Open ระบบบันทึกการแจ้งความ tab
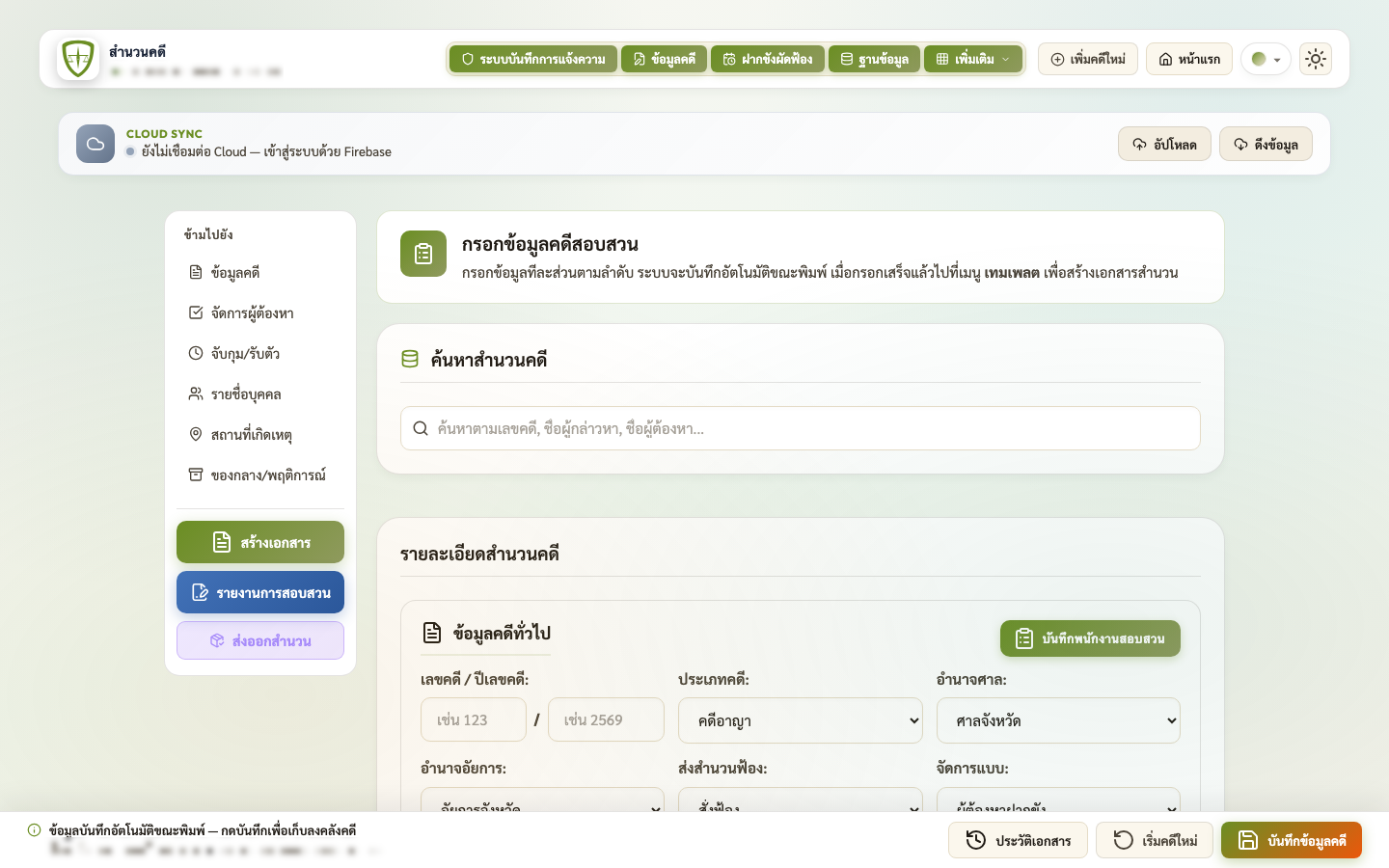Viewport: 1389px width, 868px height. click(x=533, y=59)
